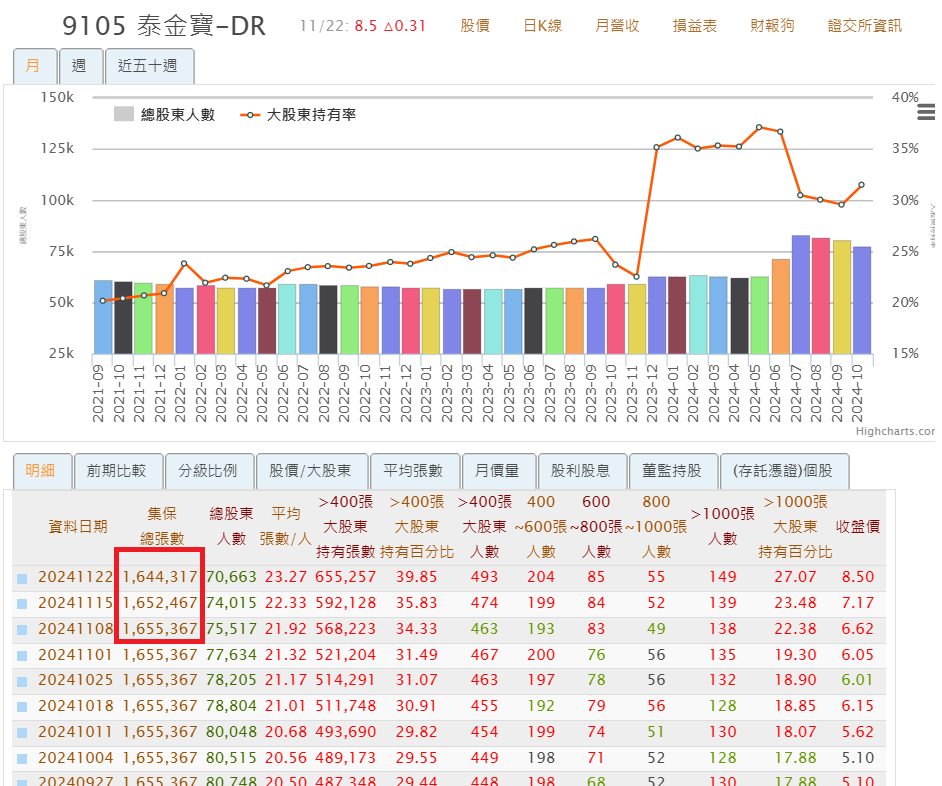The height and width of the screenshot is (786, 942).
Task: Click the blue square icon beside 20241108
Action: (x=22, y=629)
